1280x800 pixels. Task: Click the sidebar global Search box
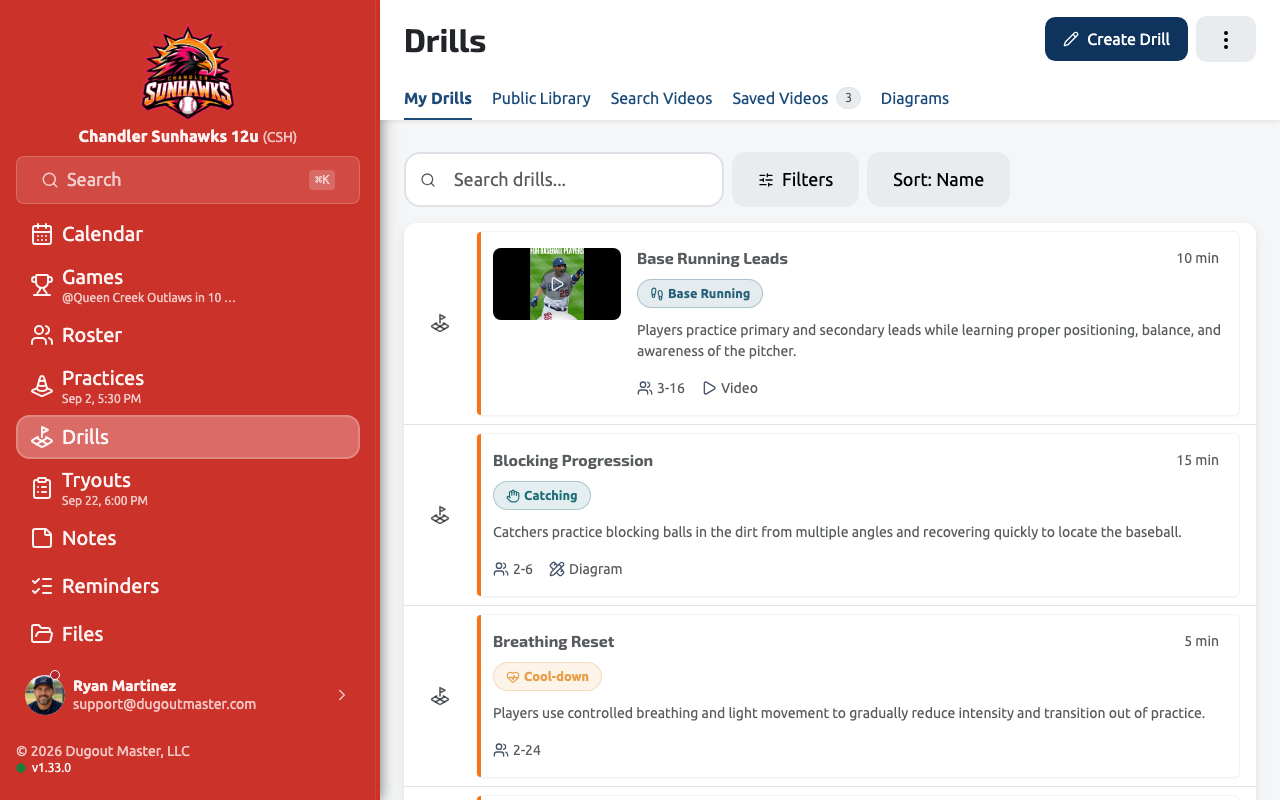(188, 180)
